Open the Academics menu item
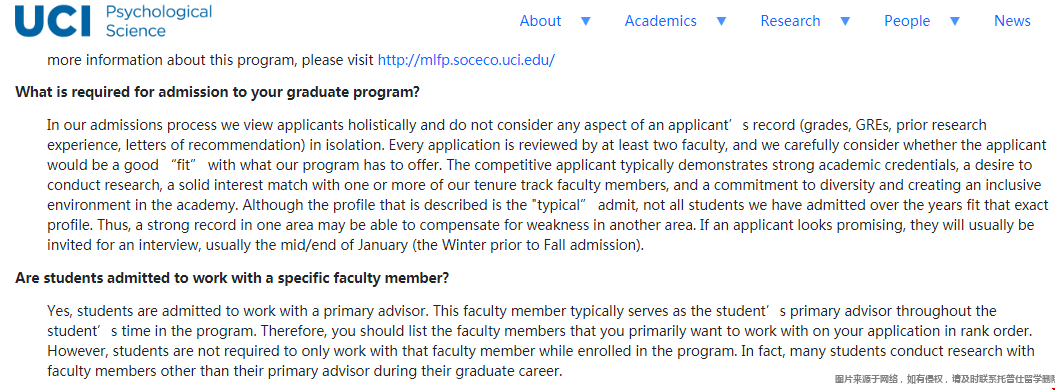This screenshot has height=390, width=1055. [661, 21]
